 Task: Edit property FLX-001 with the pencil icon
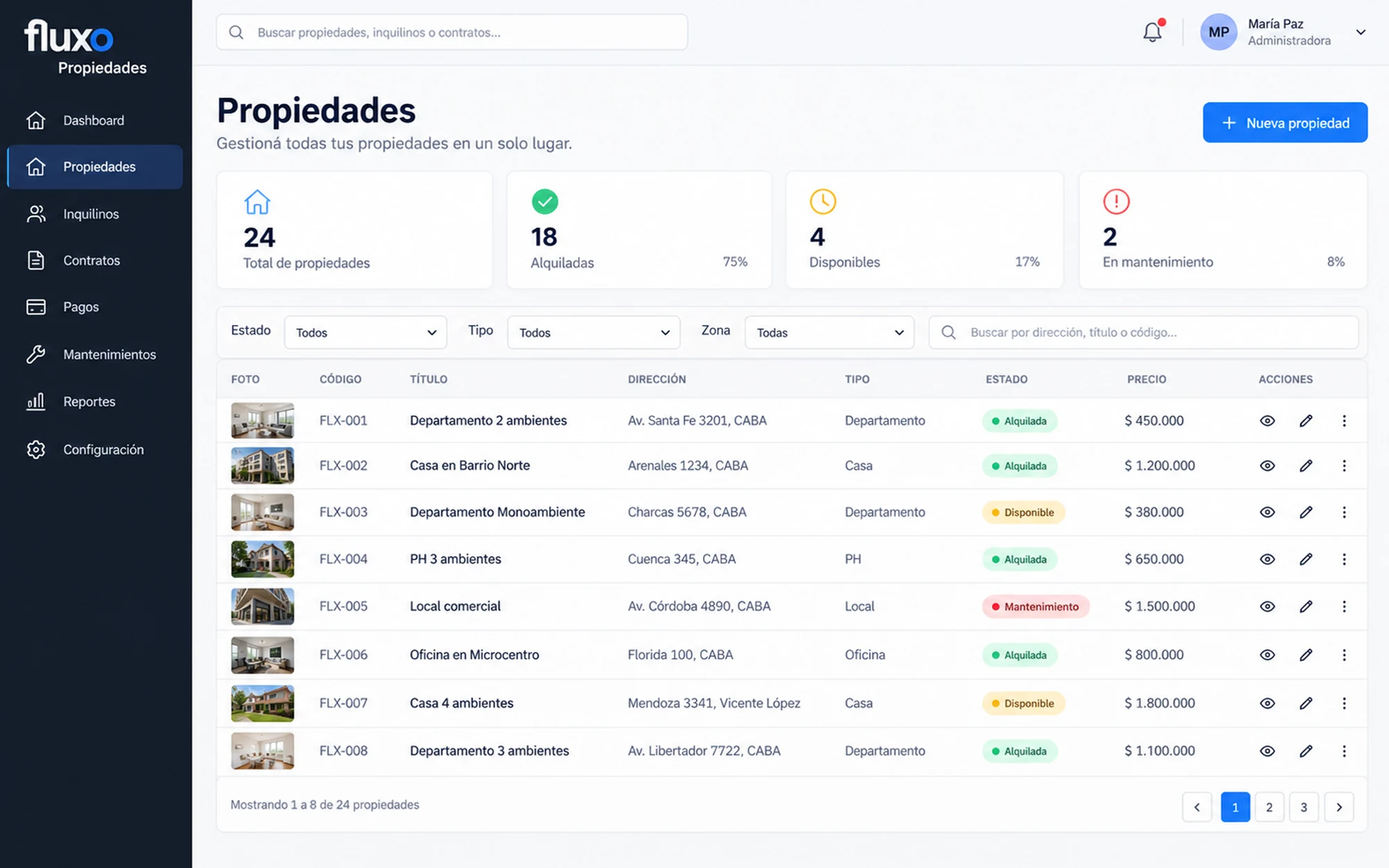1306,421
